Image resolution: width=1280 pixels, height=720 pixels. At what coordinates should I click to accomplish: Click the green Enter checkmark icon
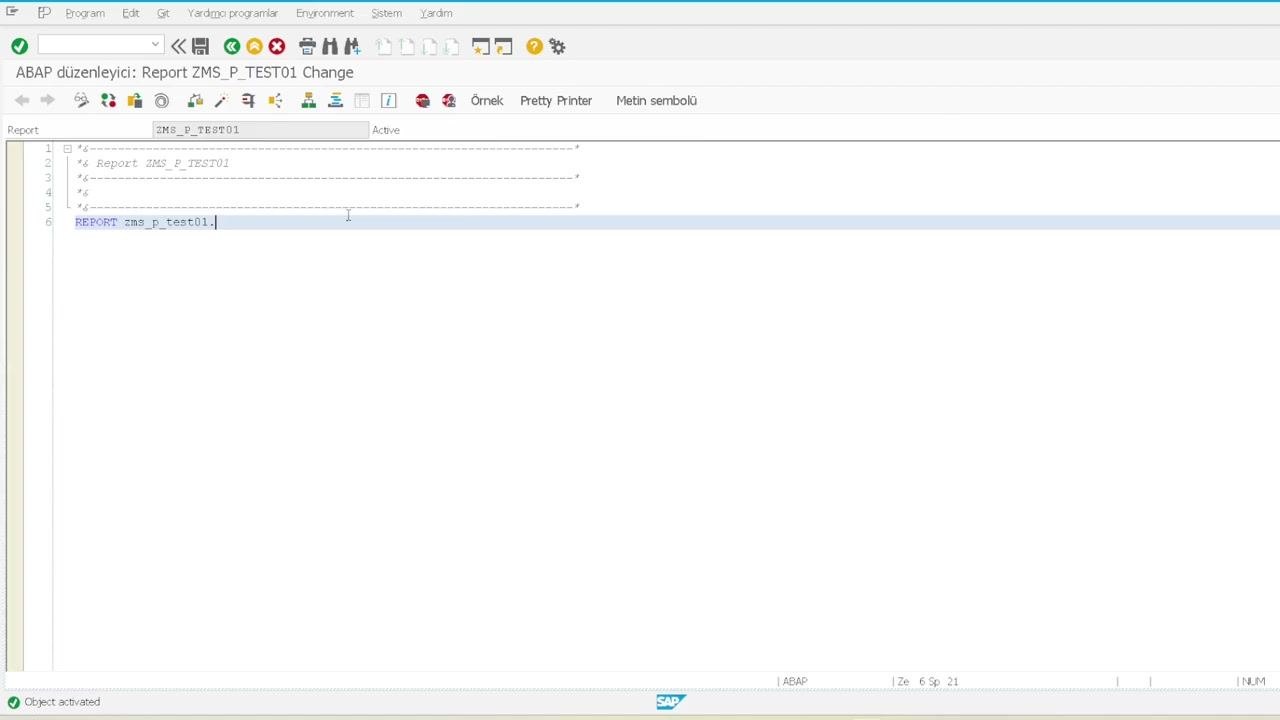tap(19, 46)
